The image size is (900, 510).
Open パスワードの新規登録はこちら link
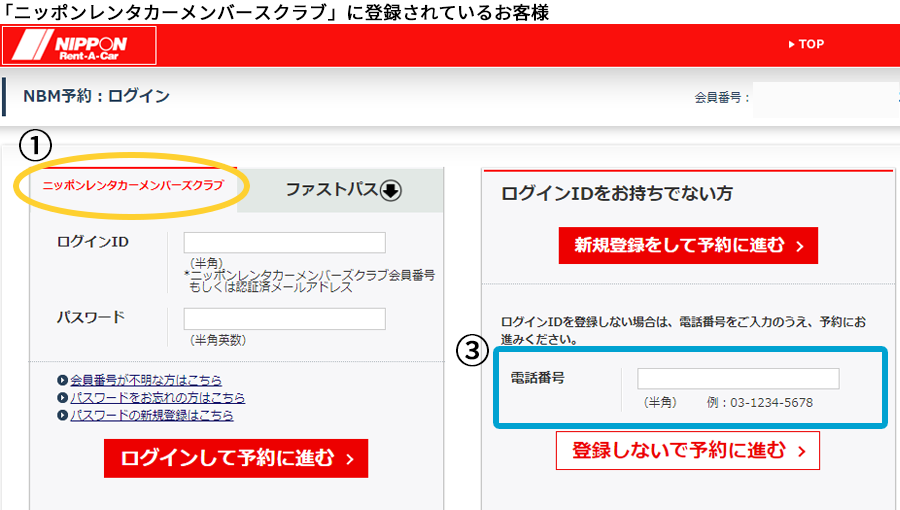click(x=152, y=415)
